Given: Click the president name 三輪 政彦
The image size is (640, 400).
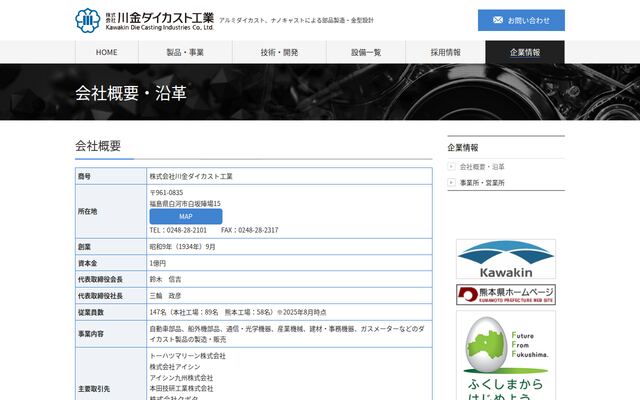Looking at the screenshot, I should [x=165, y=296].
